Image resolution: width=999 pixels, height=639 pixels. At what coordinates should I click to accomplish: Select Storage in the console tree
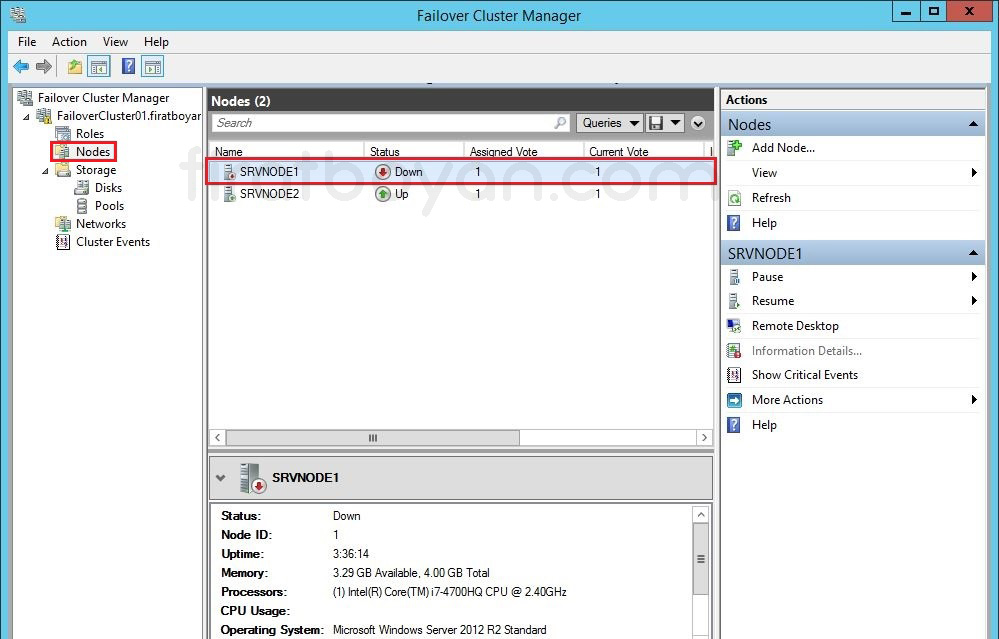coord(96,170)
